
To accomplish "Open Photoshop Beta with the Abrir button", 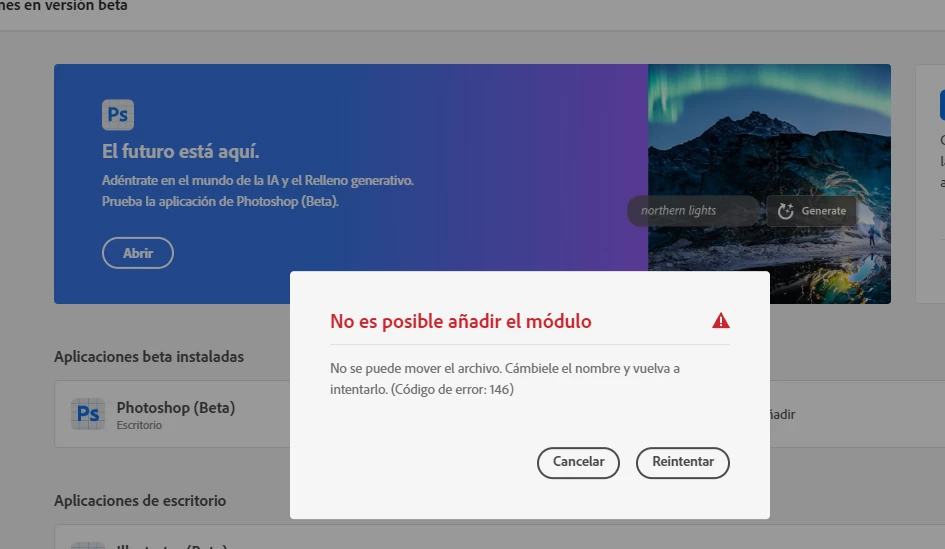I will tap(137, 253).
